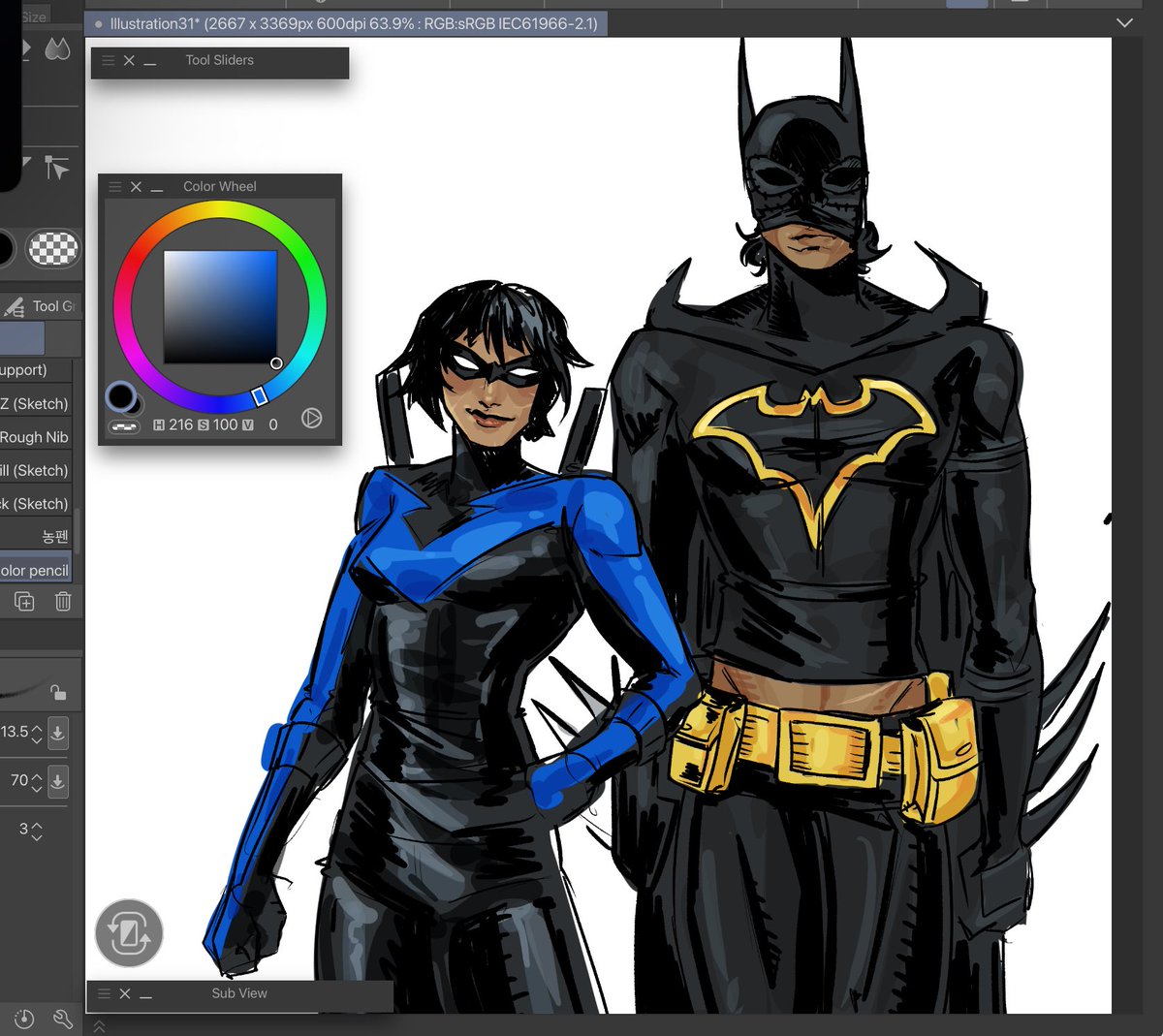Select the main drawing color circle

click(121, 395)
